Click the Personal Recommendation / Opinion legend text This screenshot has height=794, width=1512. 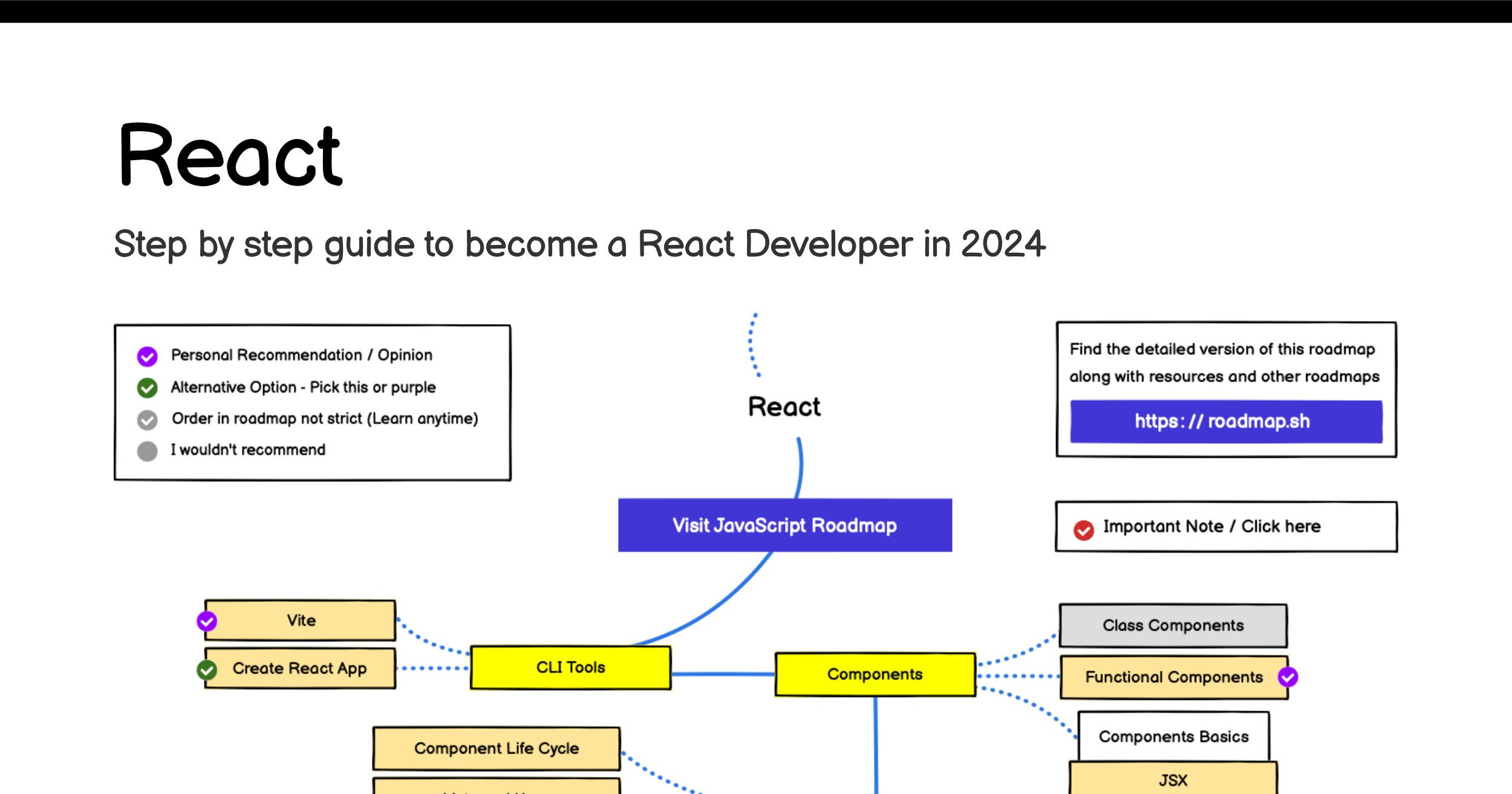[302, 355]
